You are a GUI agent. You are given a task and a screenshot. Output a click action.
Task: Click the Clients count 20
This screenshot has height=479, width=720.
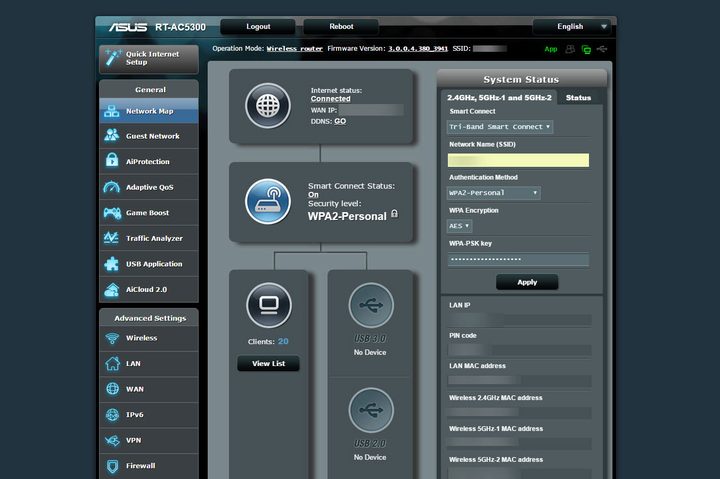click(283, 341)
